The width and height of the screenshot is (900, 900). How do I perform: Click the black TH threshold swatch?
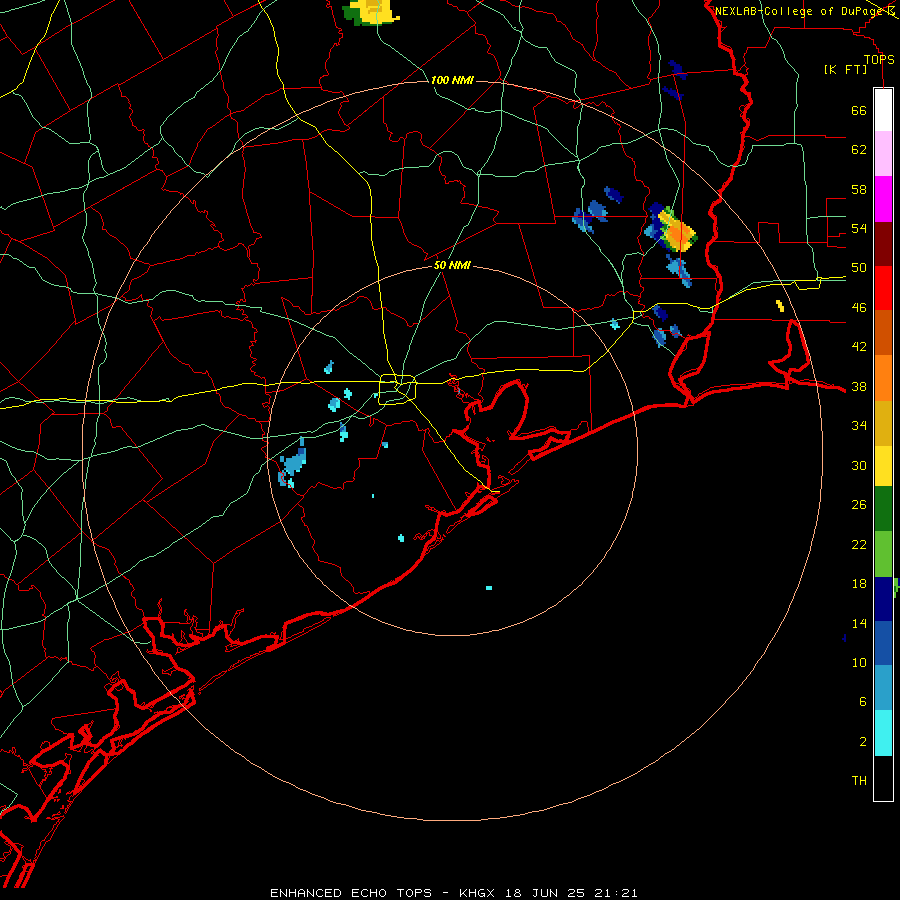pyautogui.click(x=883, y=778)
